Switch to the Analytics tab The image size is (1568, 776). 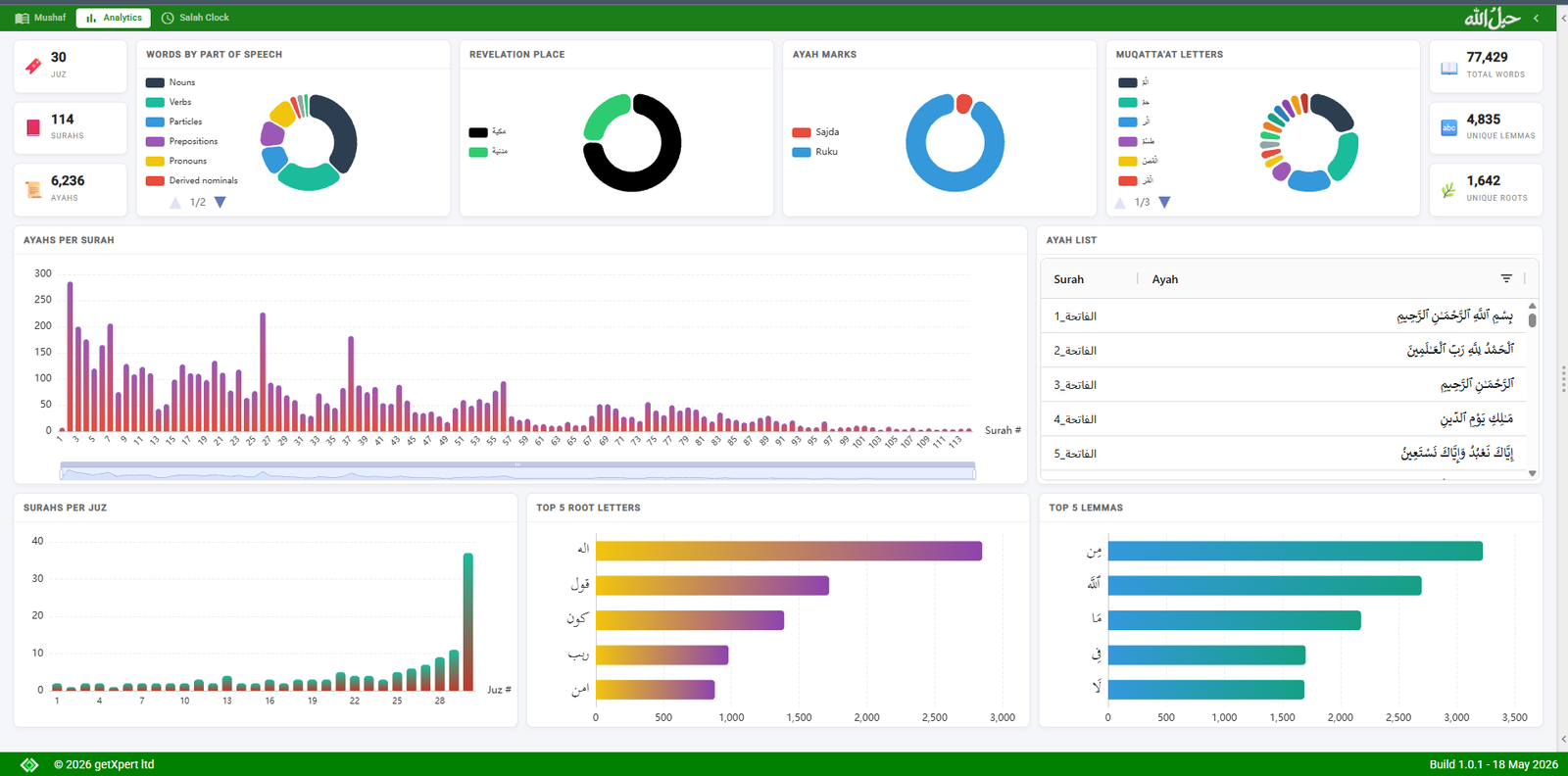(114, 18)
